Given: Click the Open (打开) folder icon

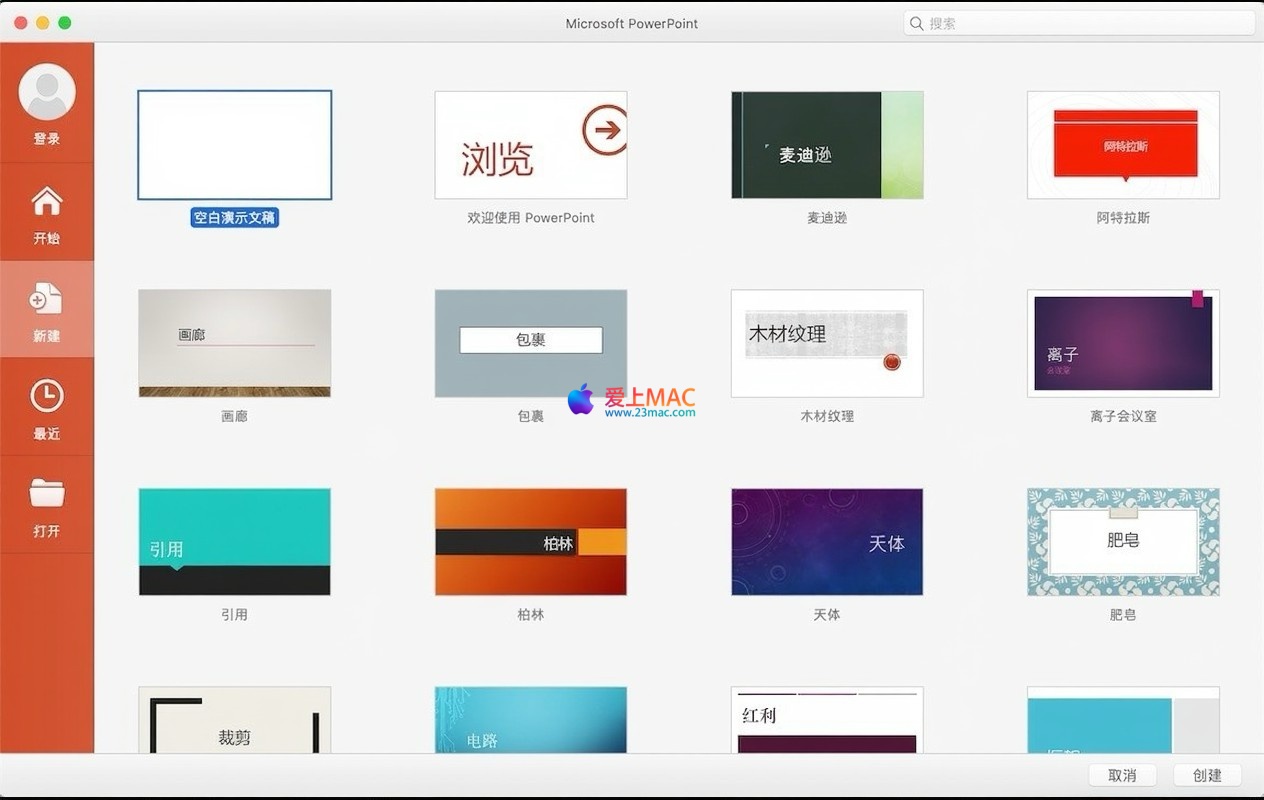Looking at the screenshot, I should [x=47, y=493].
